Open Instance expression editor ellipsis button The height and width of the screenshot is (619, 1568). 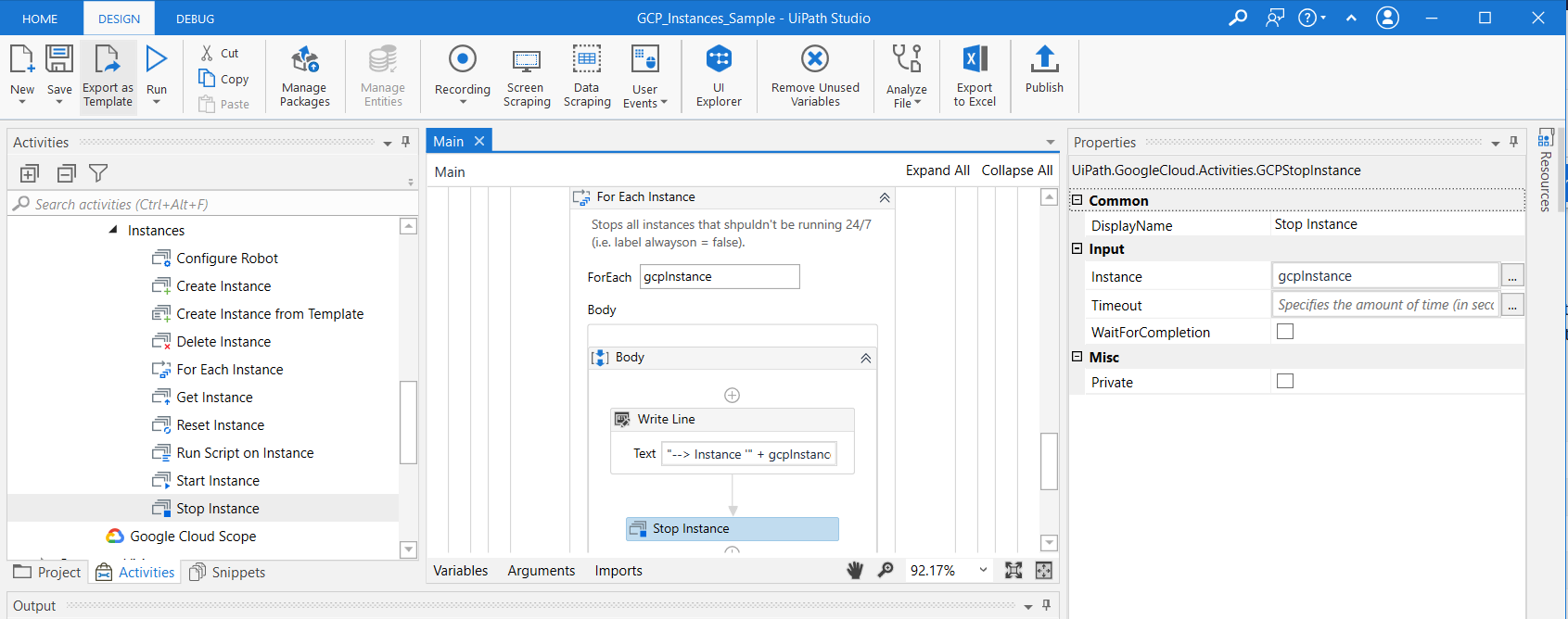pyautogui.click(x=1512, y=276)
